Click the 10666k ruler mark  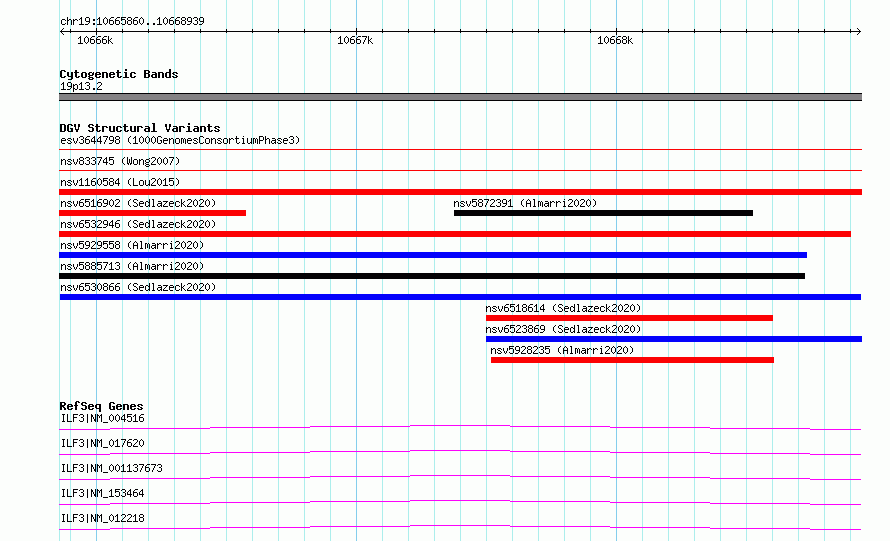tap(95, 40)
